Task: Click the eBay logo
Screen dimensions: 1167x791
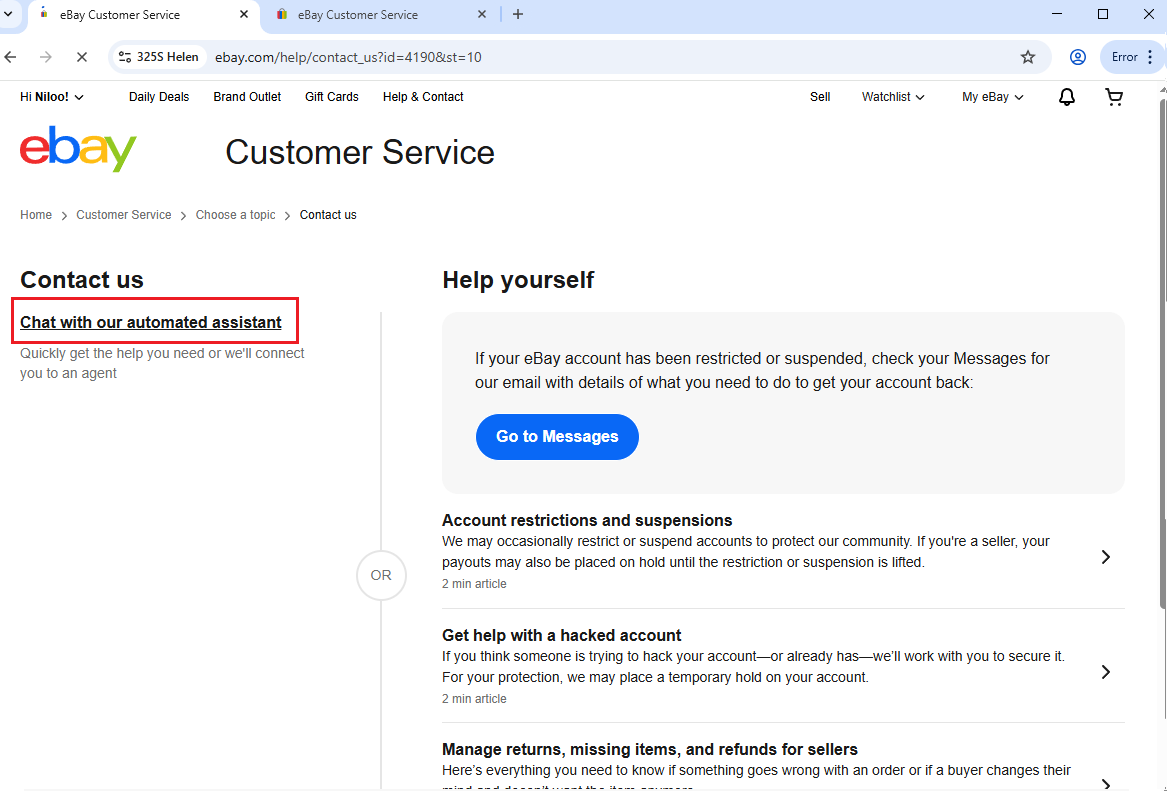Action: click(x=78, y=149)
